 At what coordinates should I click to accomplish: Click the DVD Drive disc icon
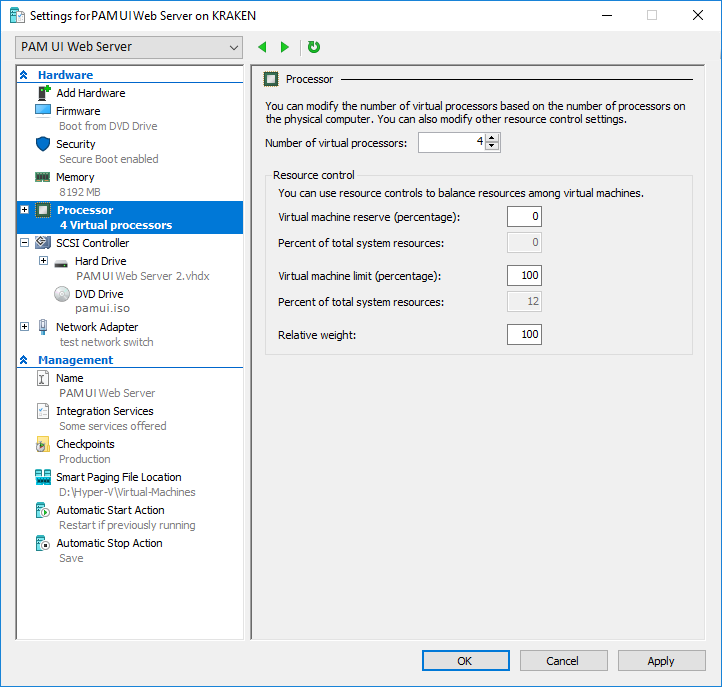[62, 294]
